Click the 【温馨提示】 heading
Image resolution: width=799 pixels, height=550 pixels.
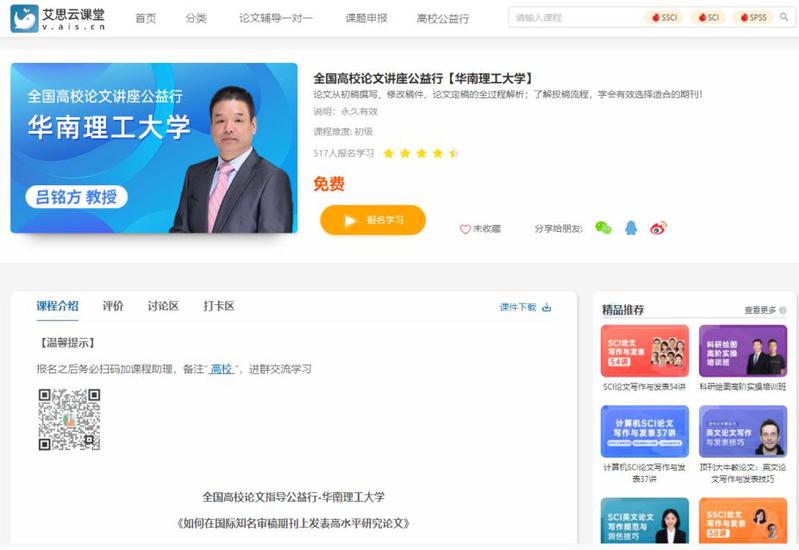point(67,343)
